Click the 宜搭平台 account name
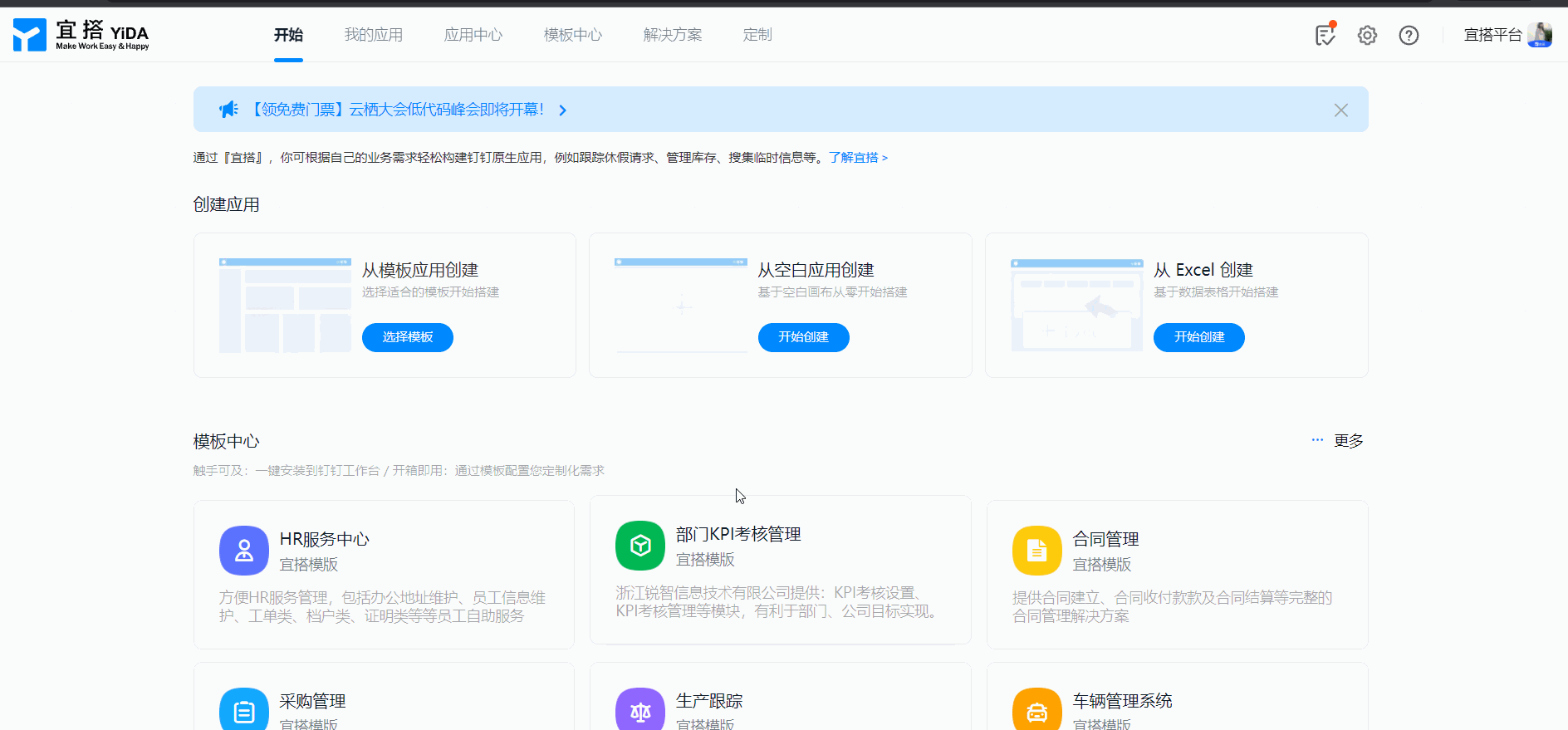Viewport: 1568px width, 730px height. point(1492,35)
